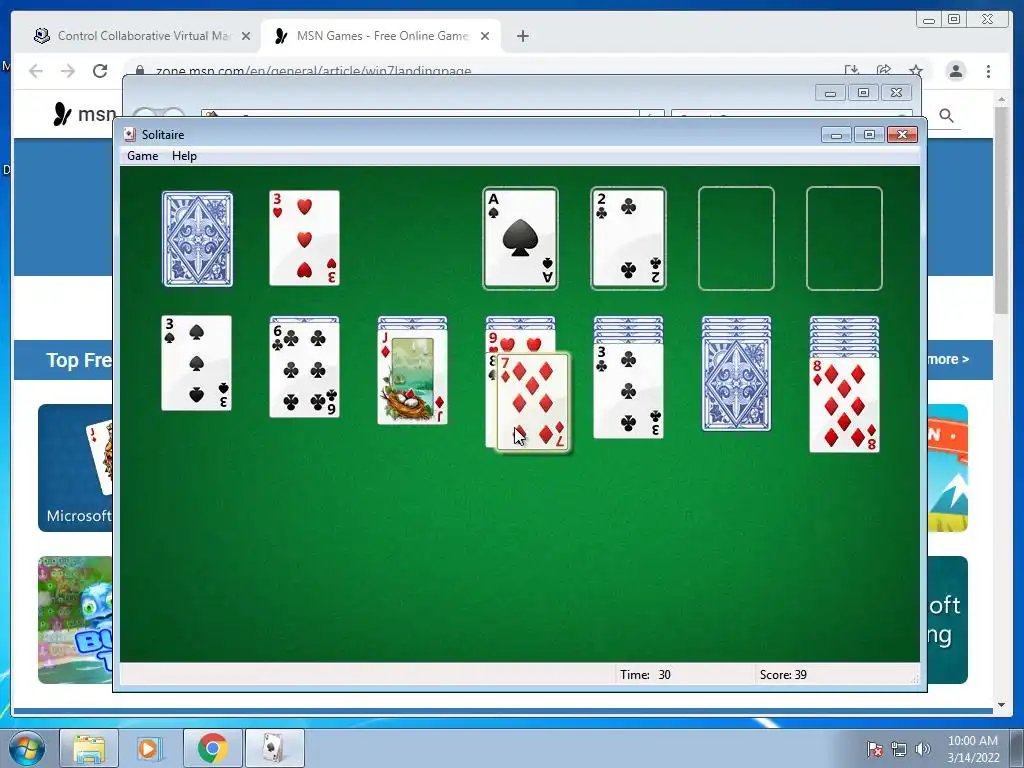Go forward in Chrome browser
The image size is (1024, 768).
(x=68, y=71)
